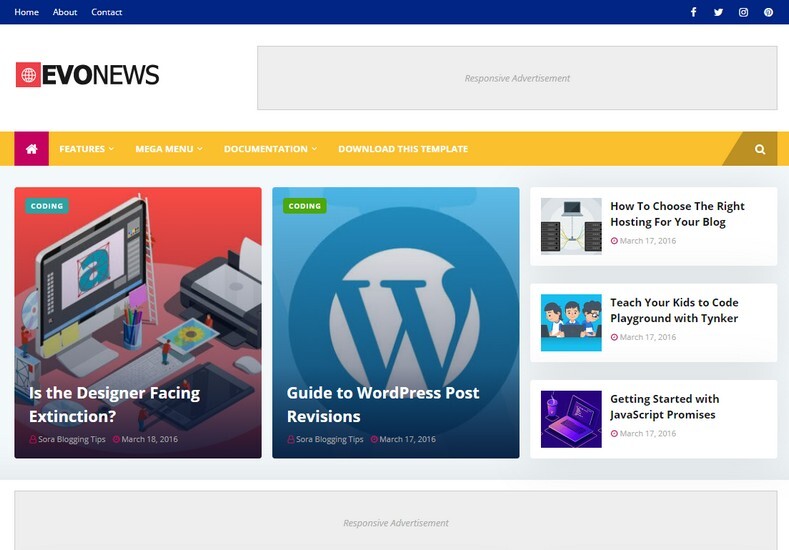Open the Instagram social icon
This screenshot has height=550, width=789.
click(743, 12)
